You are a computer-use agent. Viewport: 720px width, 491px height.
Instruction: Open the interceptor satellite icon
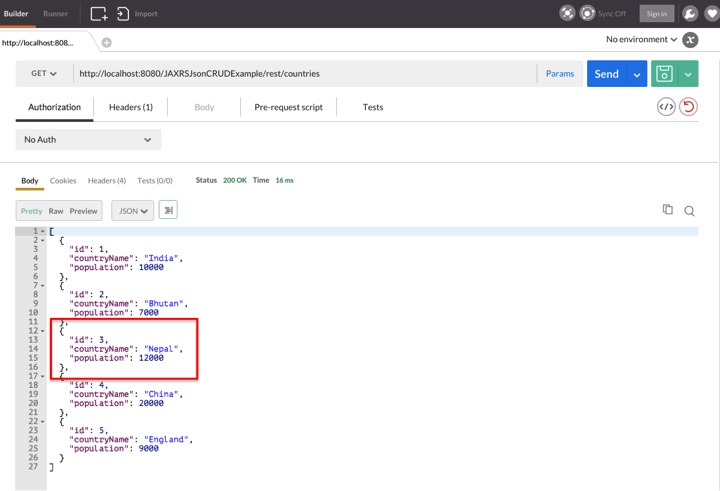coord(567,13)
